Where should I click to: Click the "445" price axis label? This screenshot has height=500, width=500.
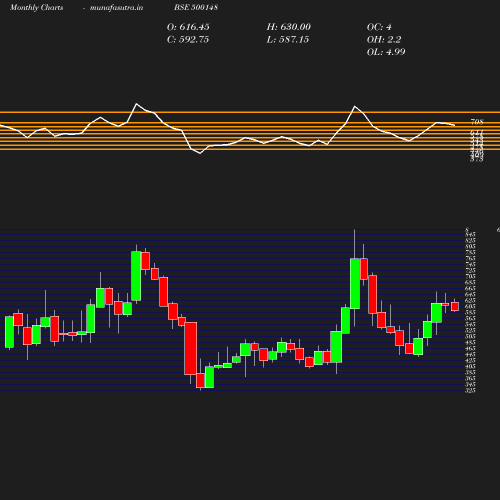[470, 354]
